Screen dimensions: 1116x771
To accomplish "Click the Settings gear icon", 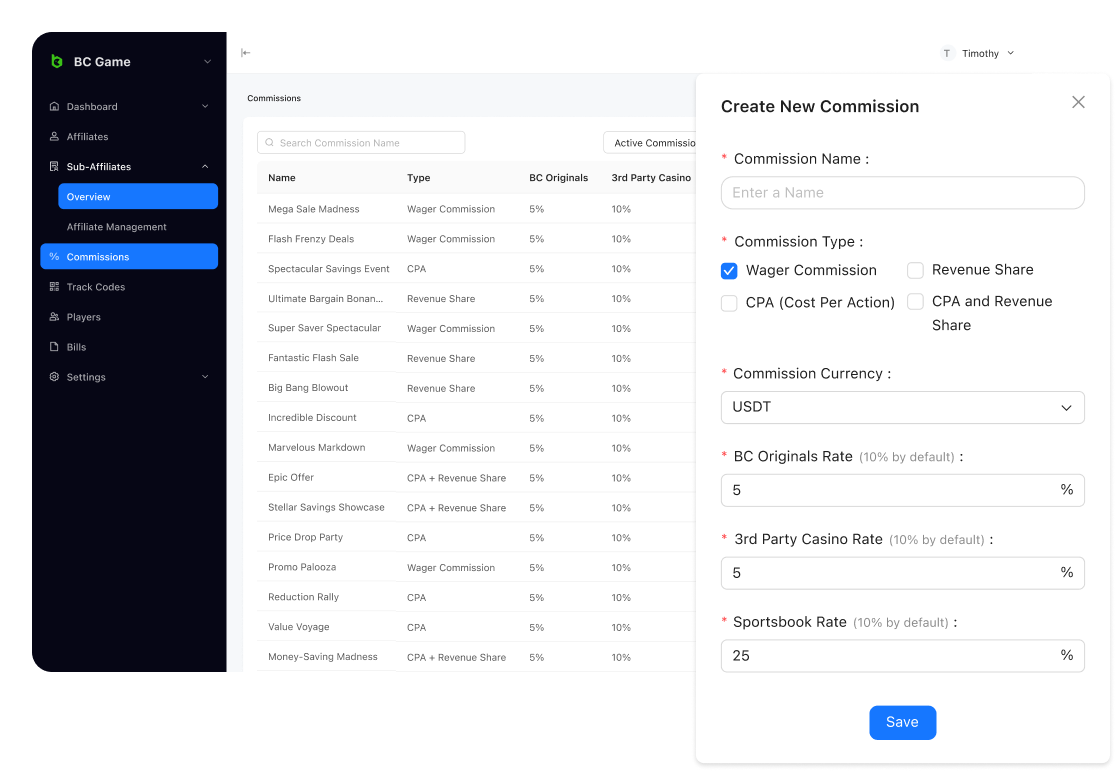I will 54,377.
